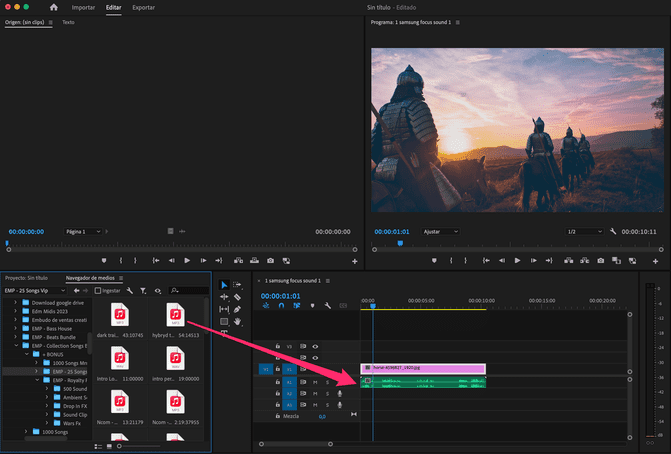Open the Ajustar zoom level dropdown
The width and height of the screenshot is (671, 454).
click(441, 231)
